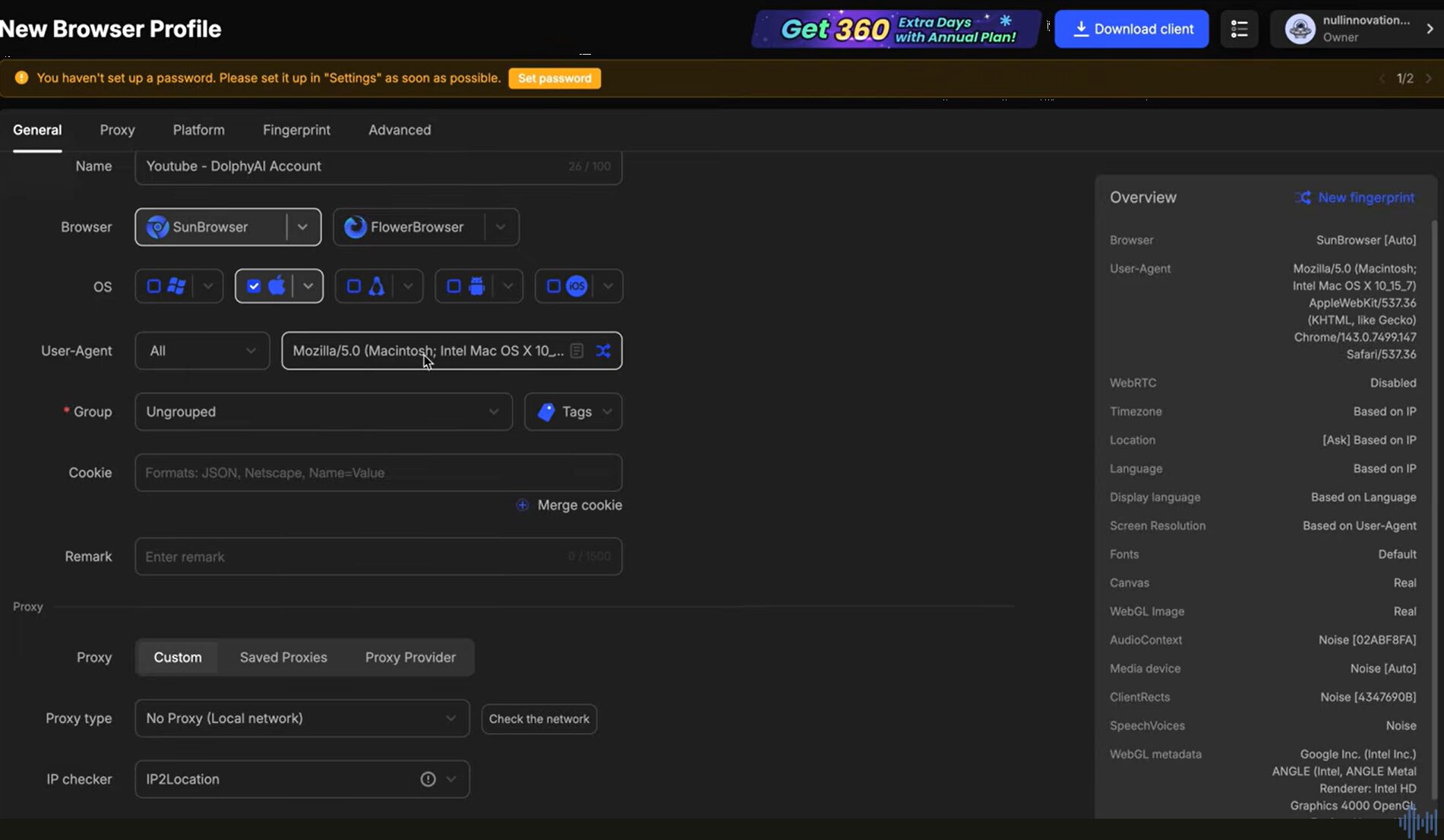Open SunBrowser version dropdown arrow
Screen dimensions: 1444x840
tap(303, 227)
